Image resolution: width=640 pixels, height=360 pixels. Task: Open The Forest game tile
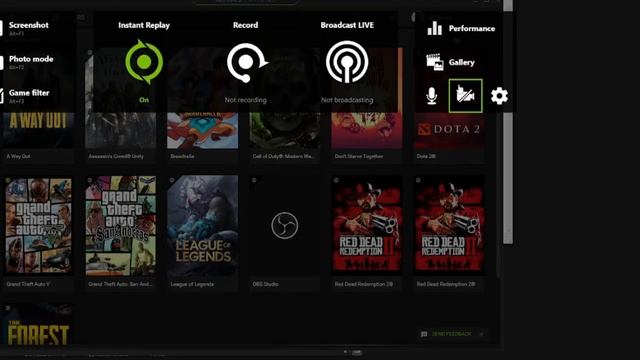click(x=38, y=324)
